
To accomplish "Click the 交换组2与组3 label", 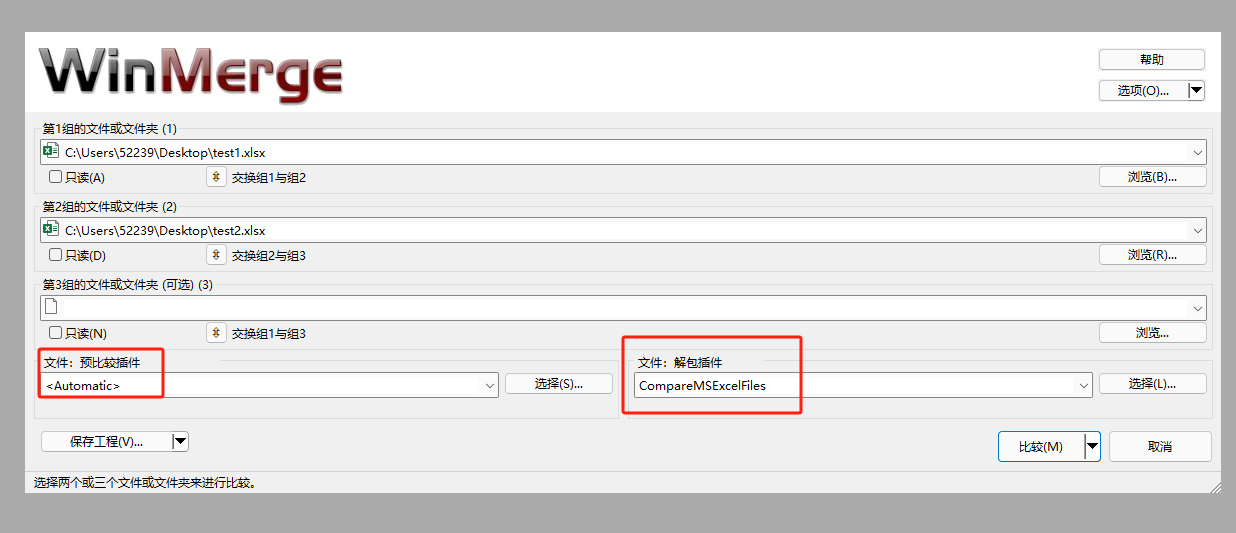I will (x=269, y=256).
